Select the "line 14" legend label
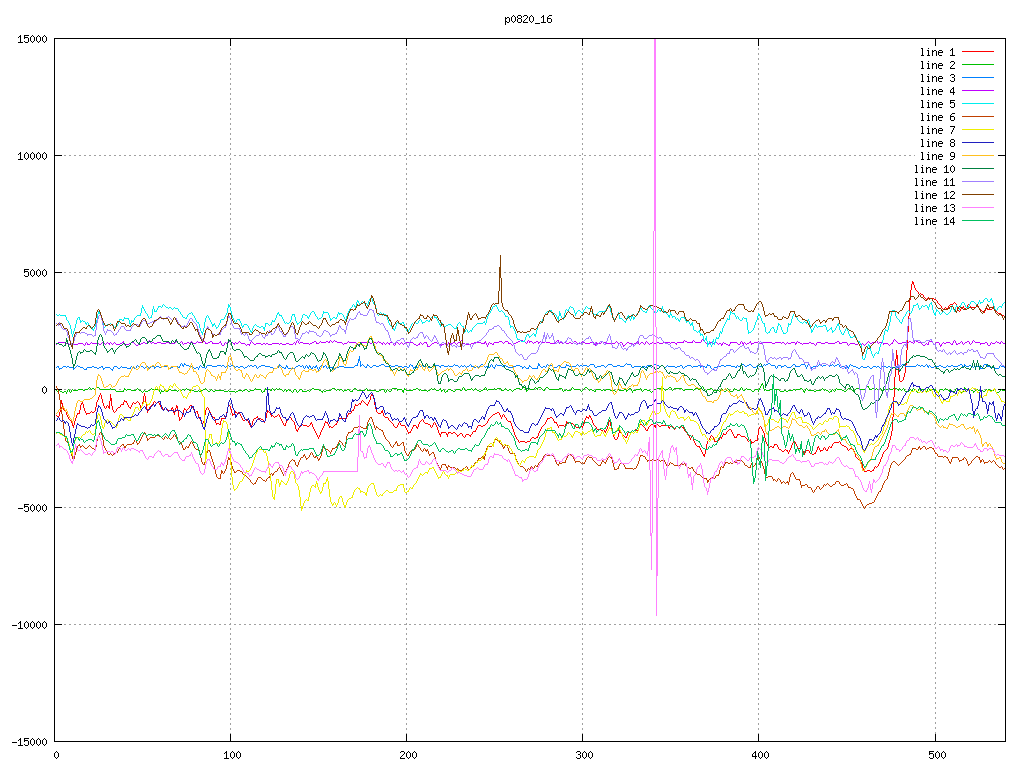 [x=935, y=221]
